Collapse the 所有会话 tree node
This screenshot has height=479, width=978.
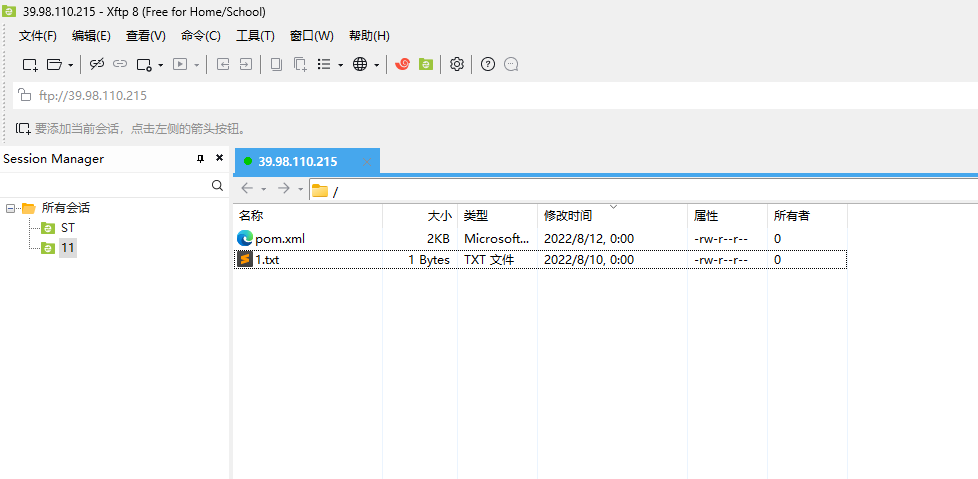pyautogui.click(x=10, y=209)
